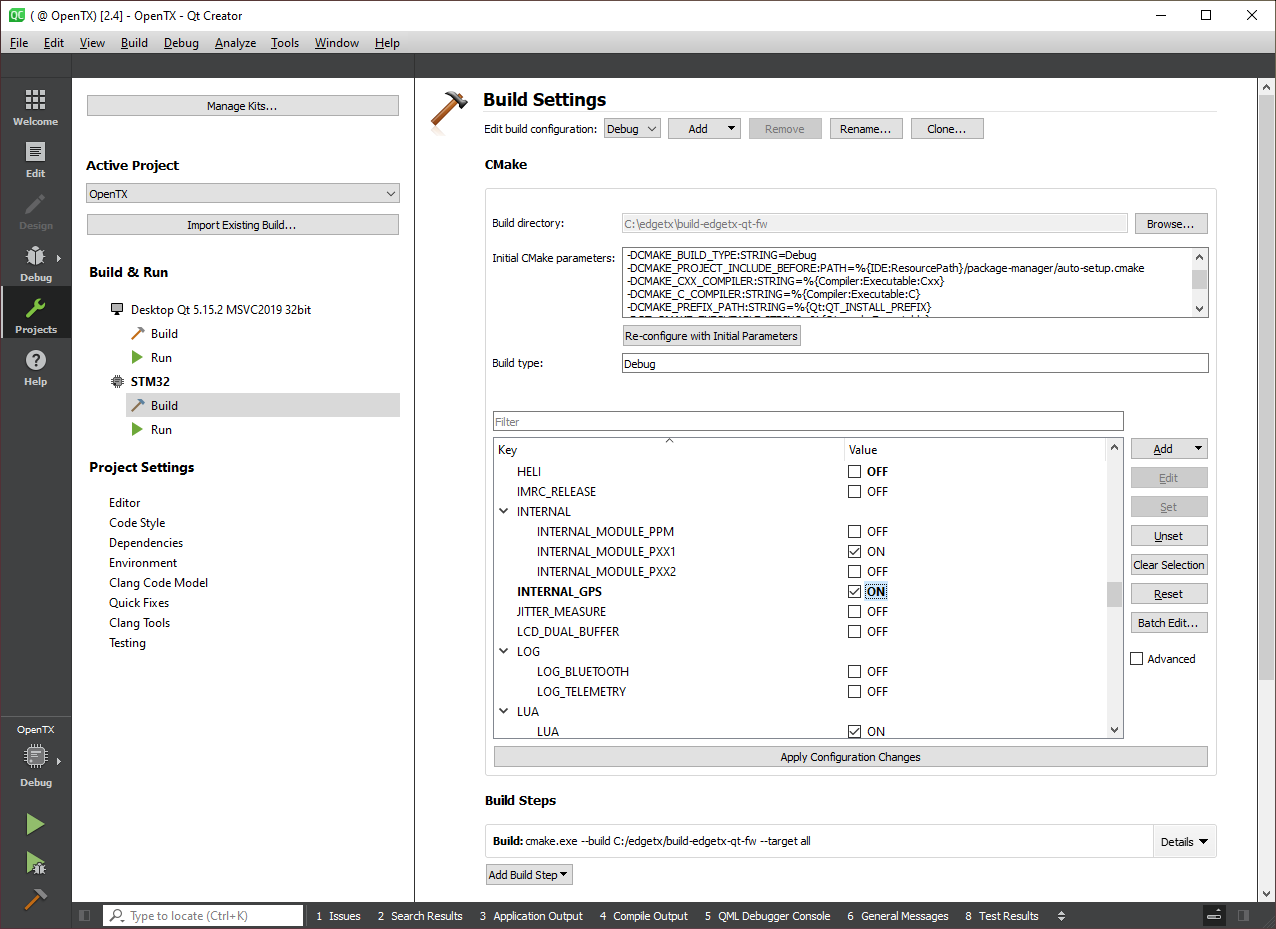1276x929 pixels.
Task: Open the Debug build configuration dropdown
Action: (632, 129)
